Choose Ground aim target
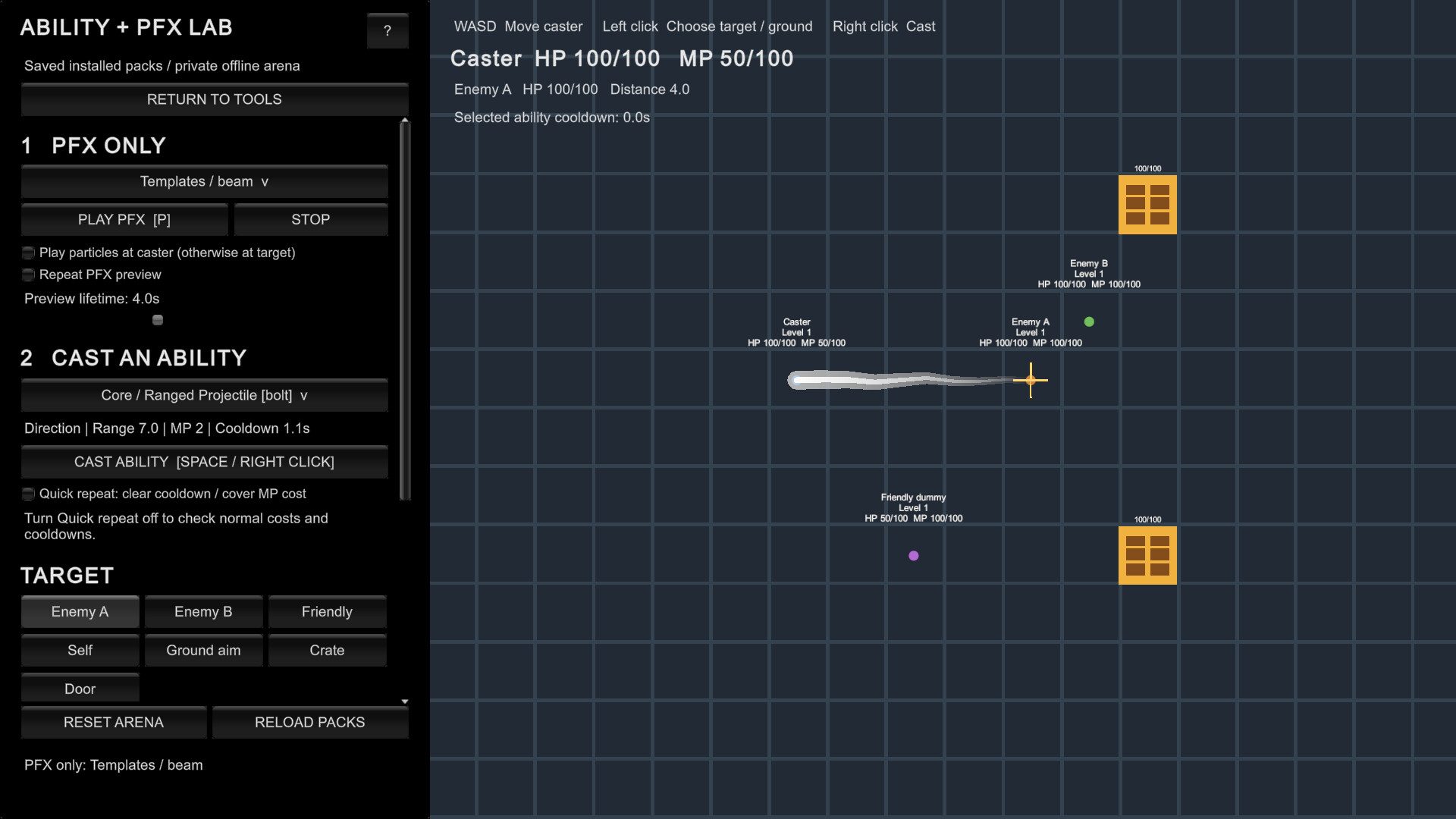 [203, 651]
